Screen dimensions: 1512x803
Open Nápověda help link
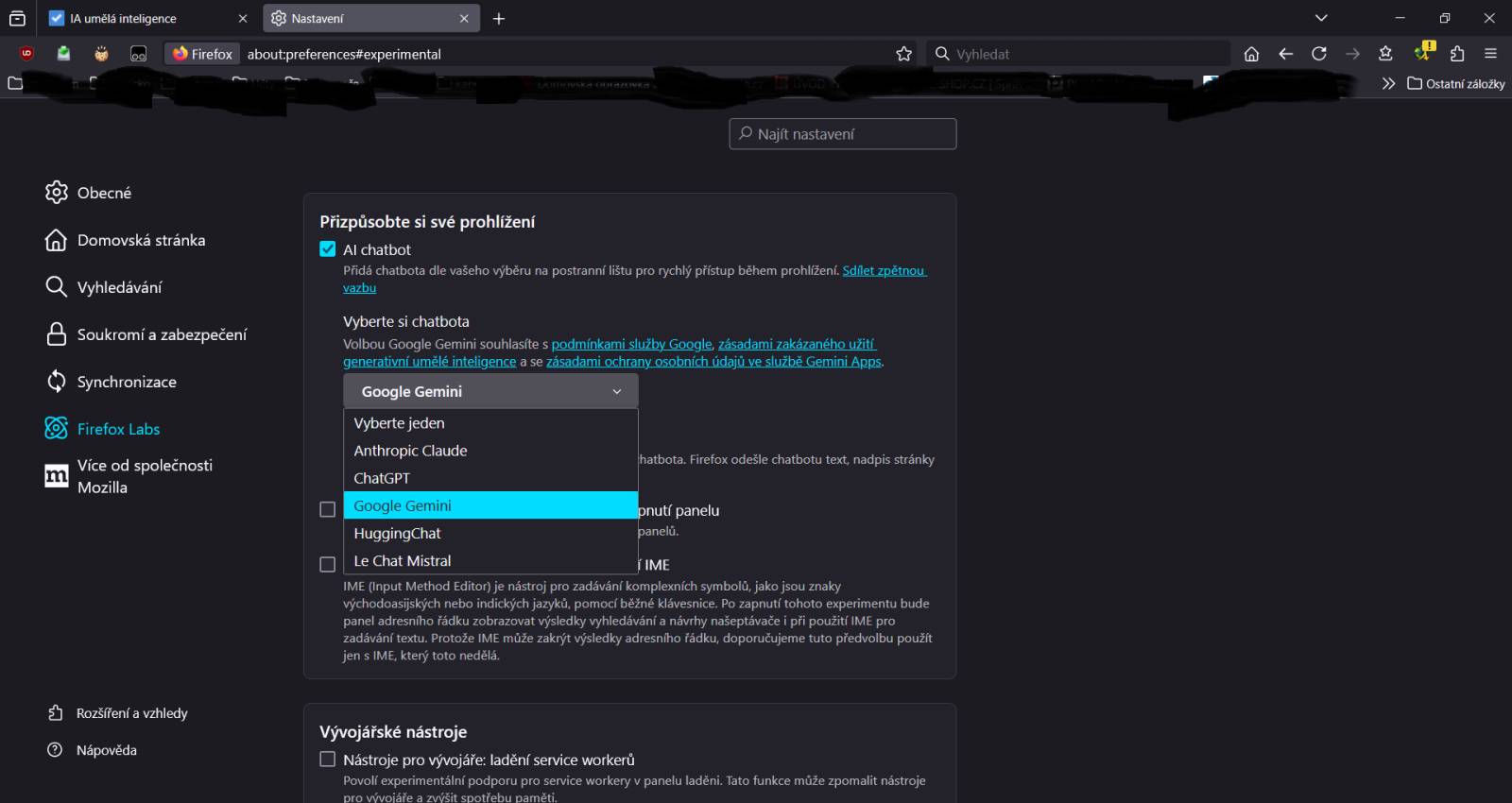click(93, 750)
